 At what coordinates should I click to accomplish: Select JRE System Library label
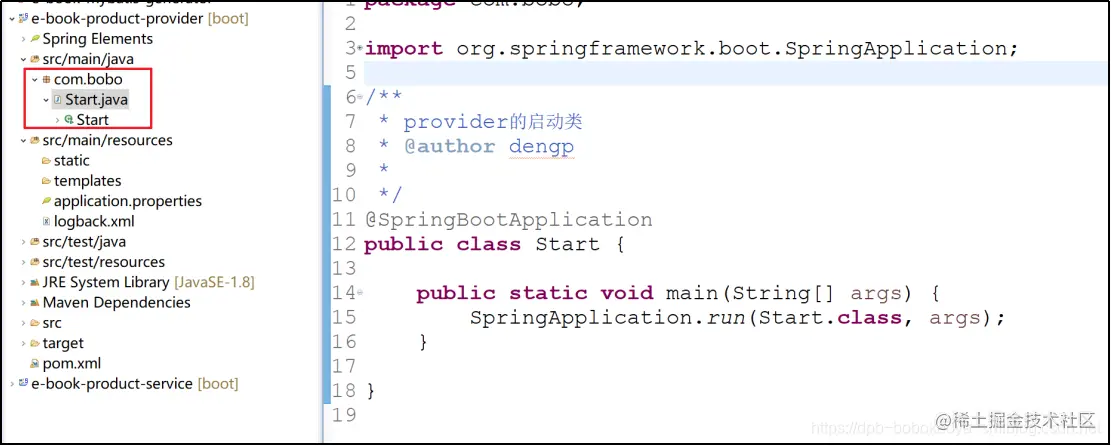click(x=106, y=282)
